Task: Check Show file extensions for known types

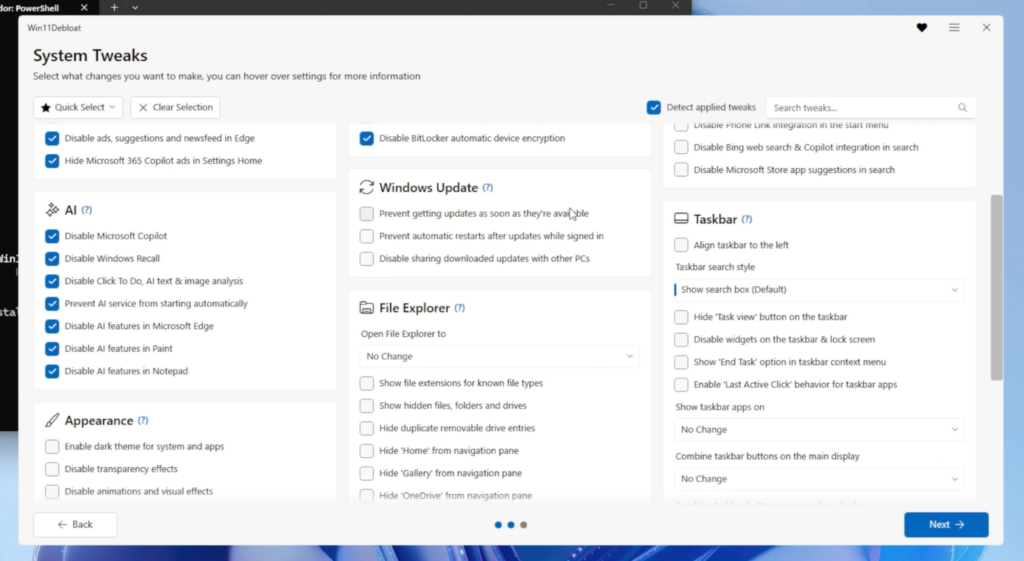Action: 367,383
